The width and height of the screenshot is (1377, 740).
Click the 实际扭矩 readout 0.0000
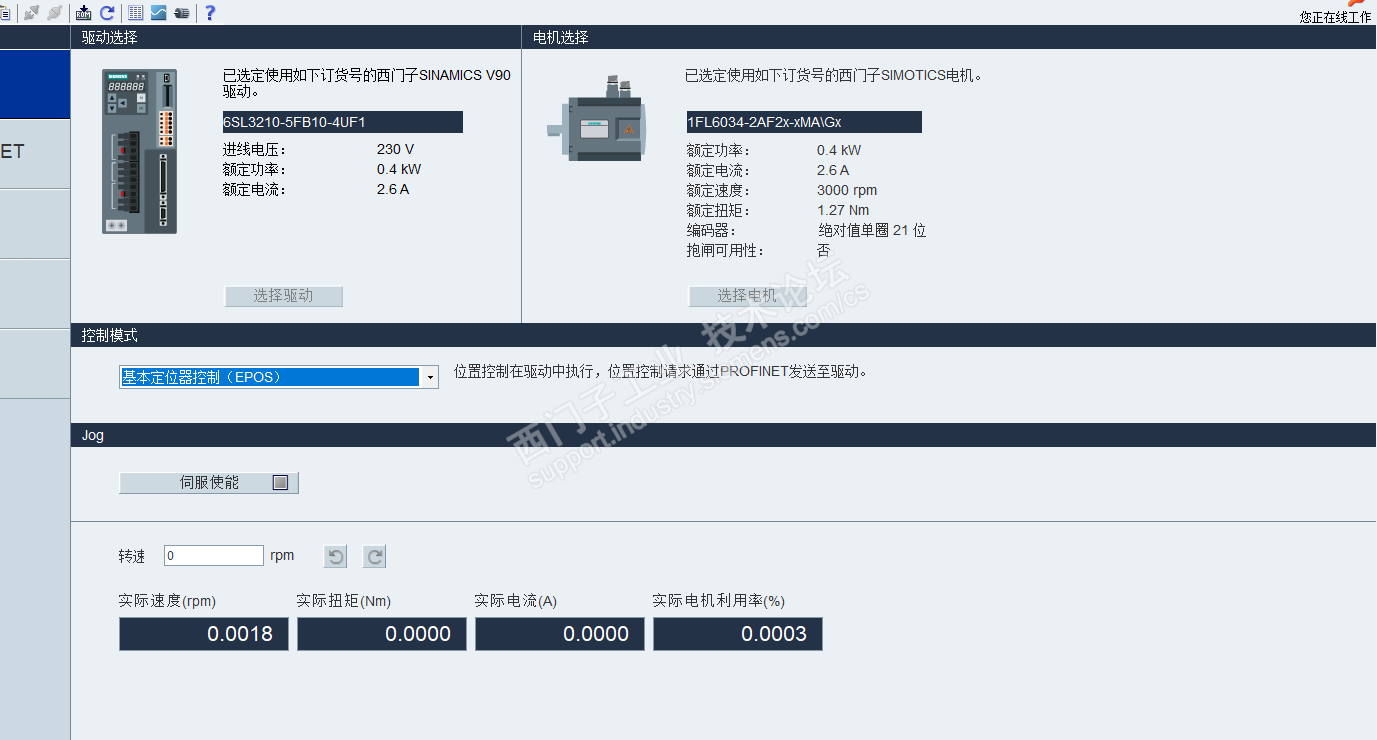(382, 634)
